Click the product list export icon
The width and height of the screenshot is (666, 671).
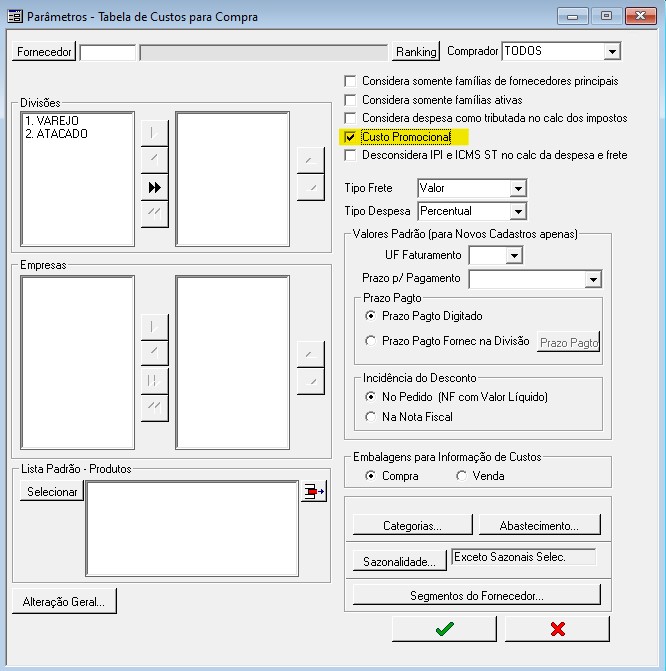[314, 492]
